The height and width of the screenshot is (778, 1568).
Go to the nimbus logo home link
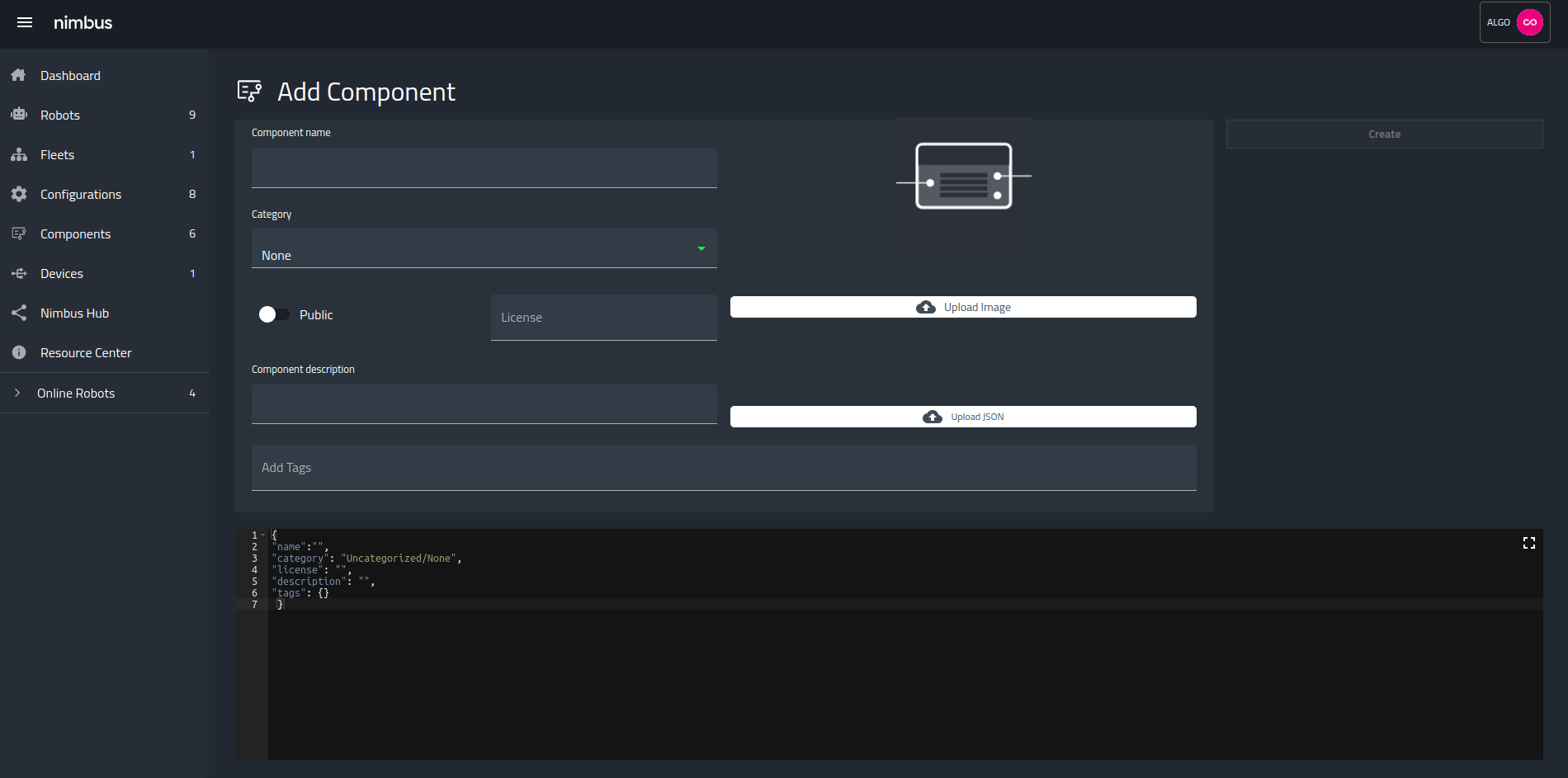coord(83,22)
